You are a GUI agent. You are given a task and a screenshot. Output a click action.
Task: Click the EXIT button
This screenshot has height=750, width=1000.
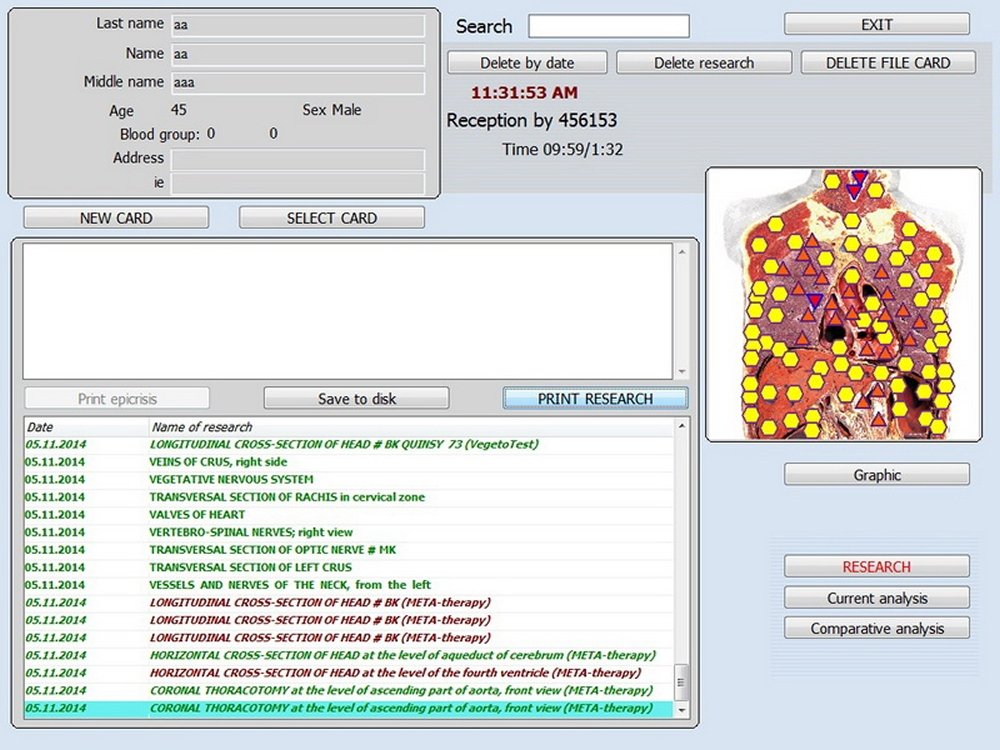tap(876, 24)
